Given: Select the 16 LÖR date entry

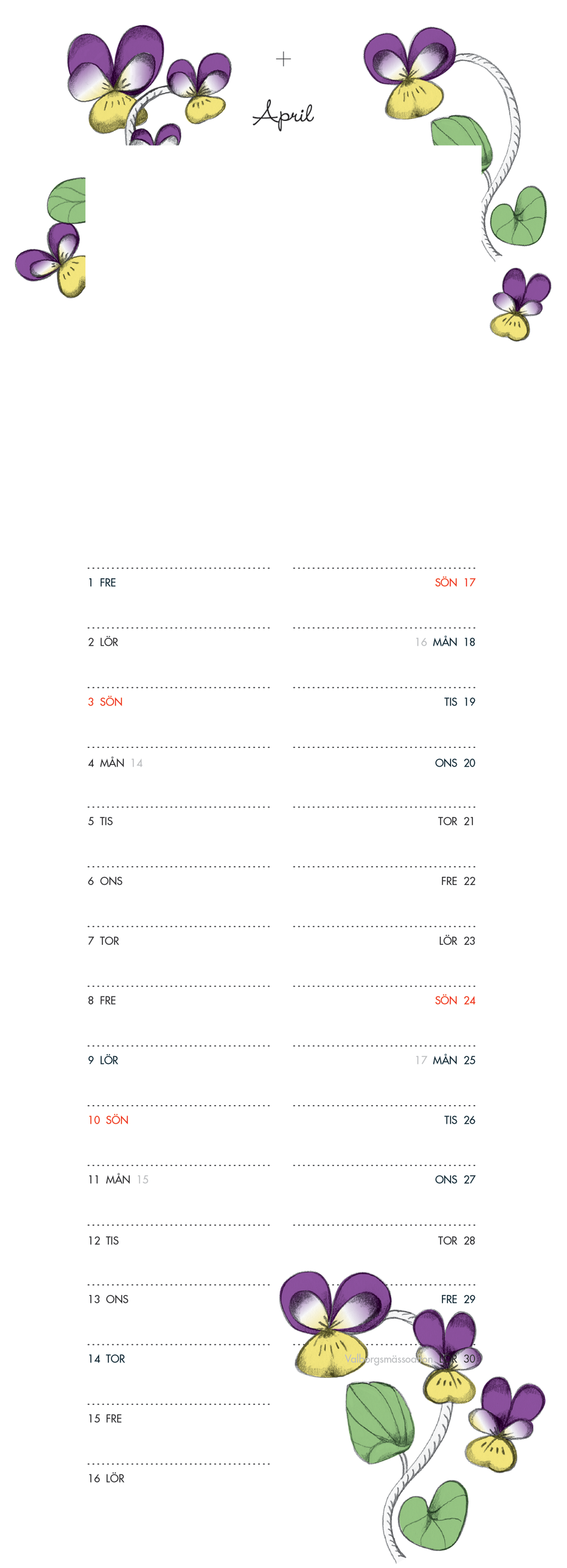Looking at the screenshot, I should tap(107, 1478).
